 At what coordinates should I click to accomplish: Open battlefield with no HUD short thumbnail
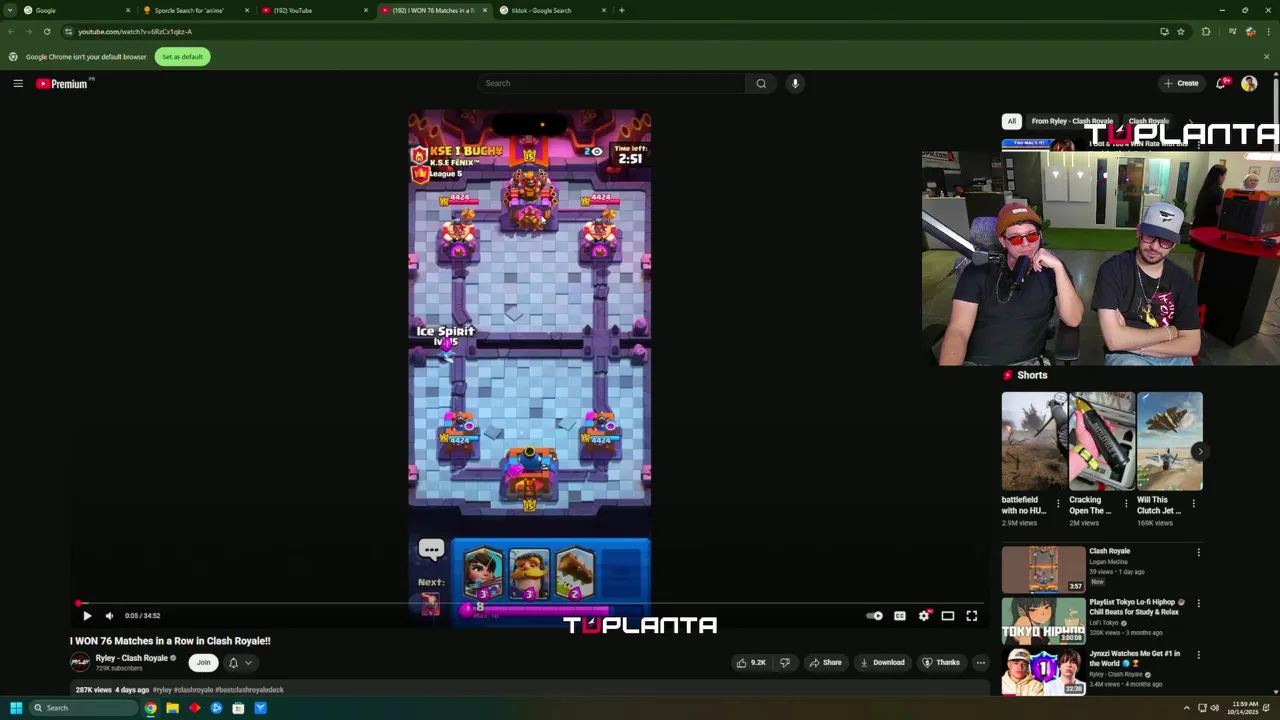point(1034,441)
